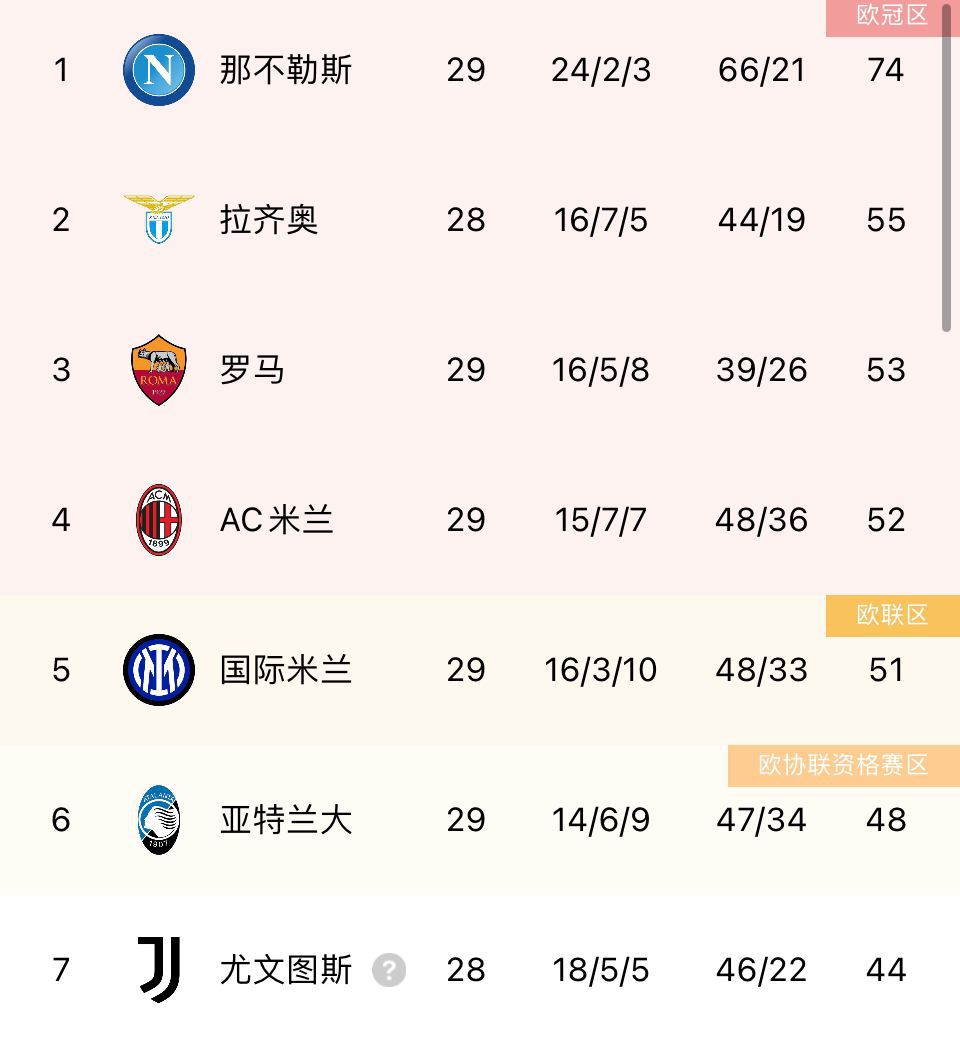Tap Napoli's 74 points value
Screen dimensions: 960x1063
886,70
